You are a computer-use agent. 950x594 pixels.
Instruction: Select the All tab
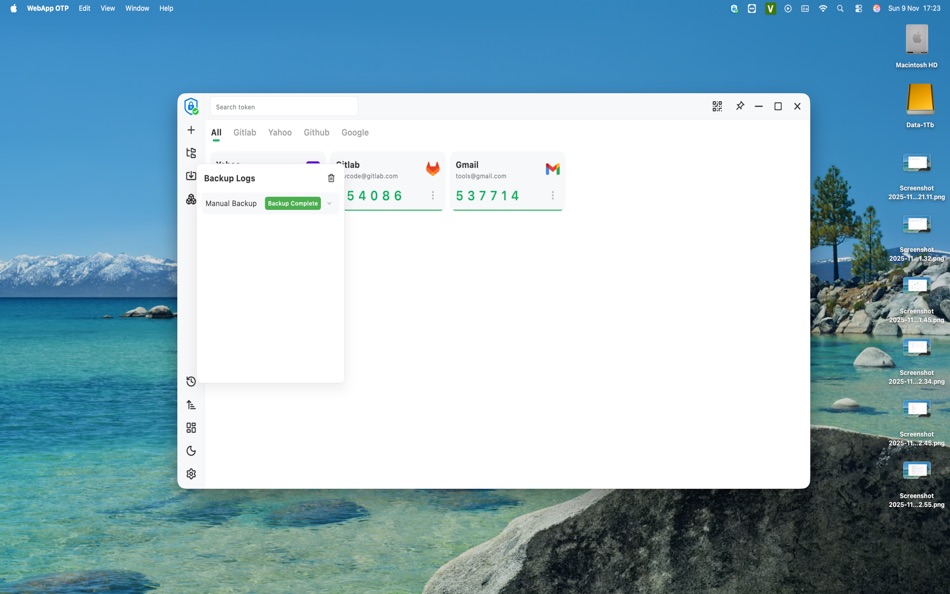pyautogui.click(x=216, y=132)
